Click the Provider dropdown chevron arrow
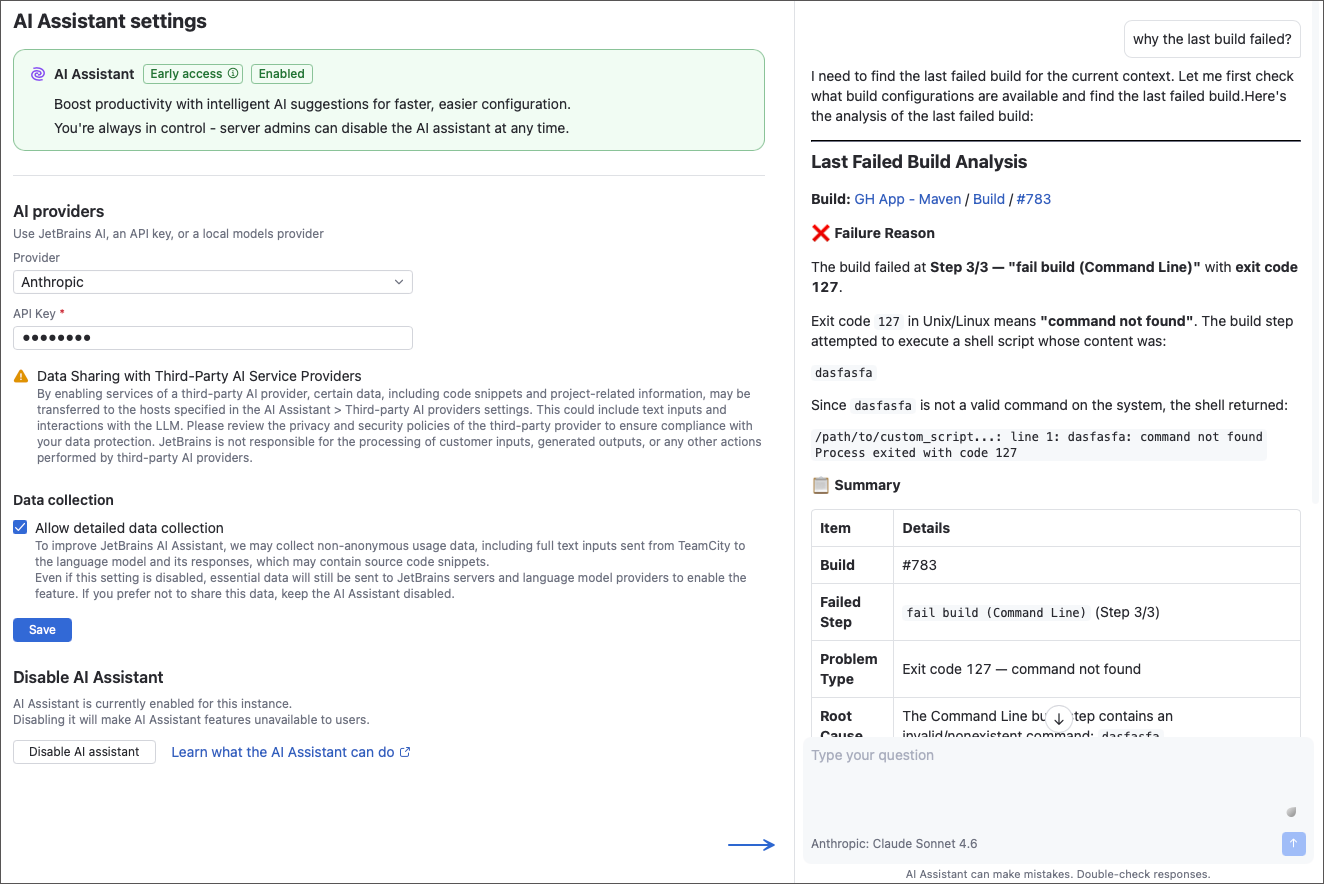Screen dimensions: 1324x884 click(399, 282)
